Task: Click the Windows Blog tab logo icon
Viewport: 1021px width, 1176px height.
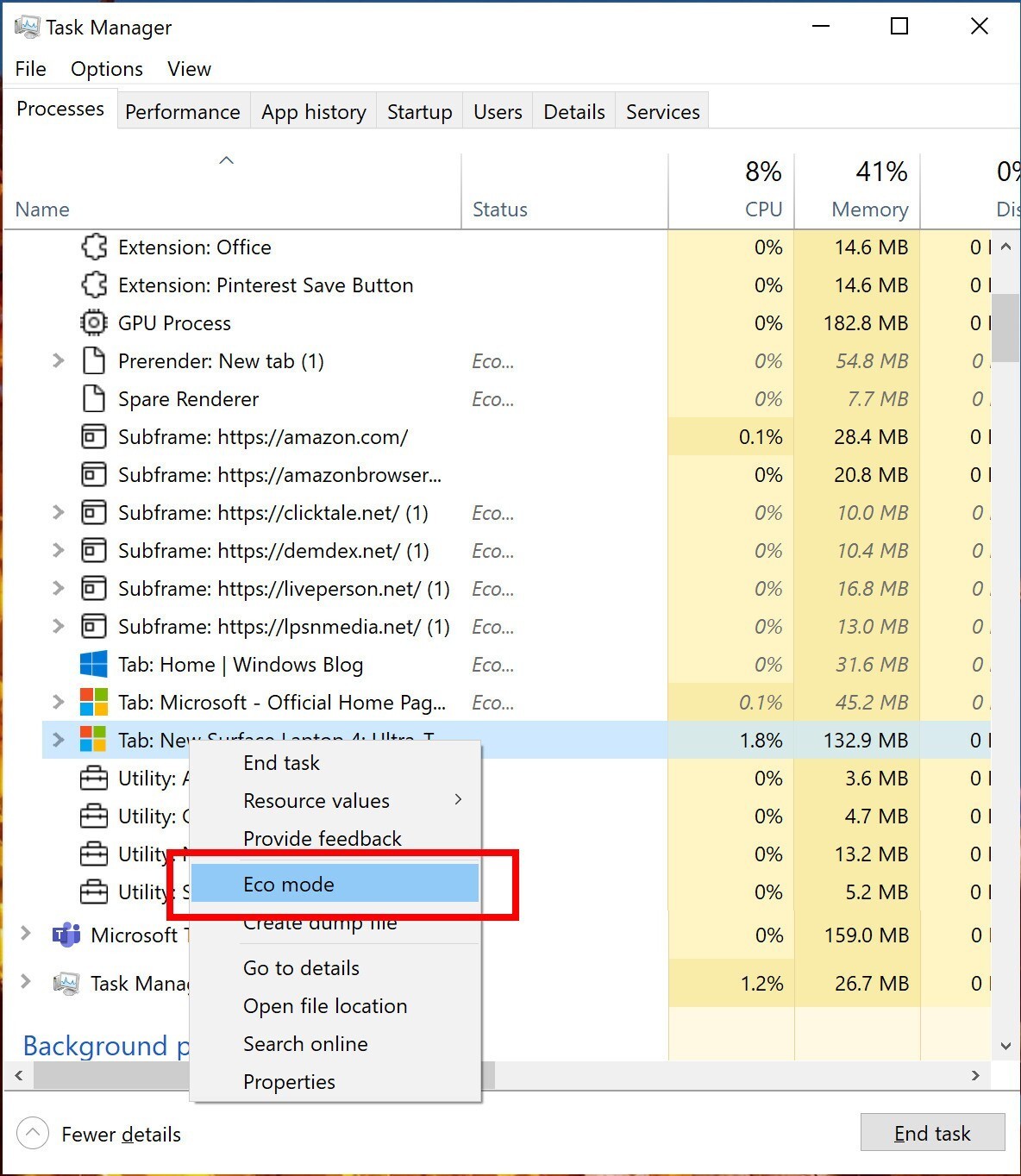Action: [x=94, y=665]
